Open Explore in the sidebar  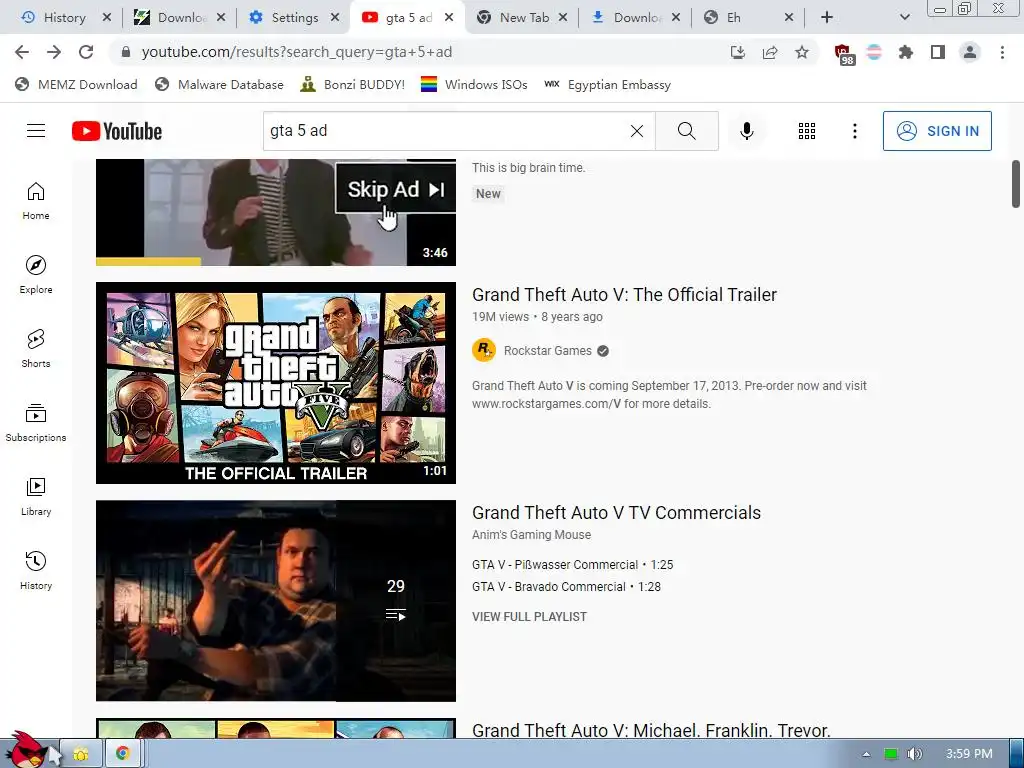(36, 275)
